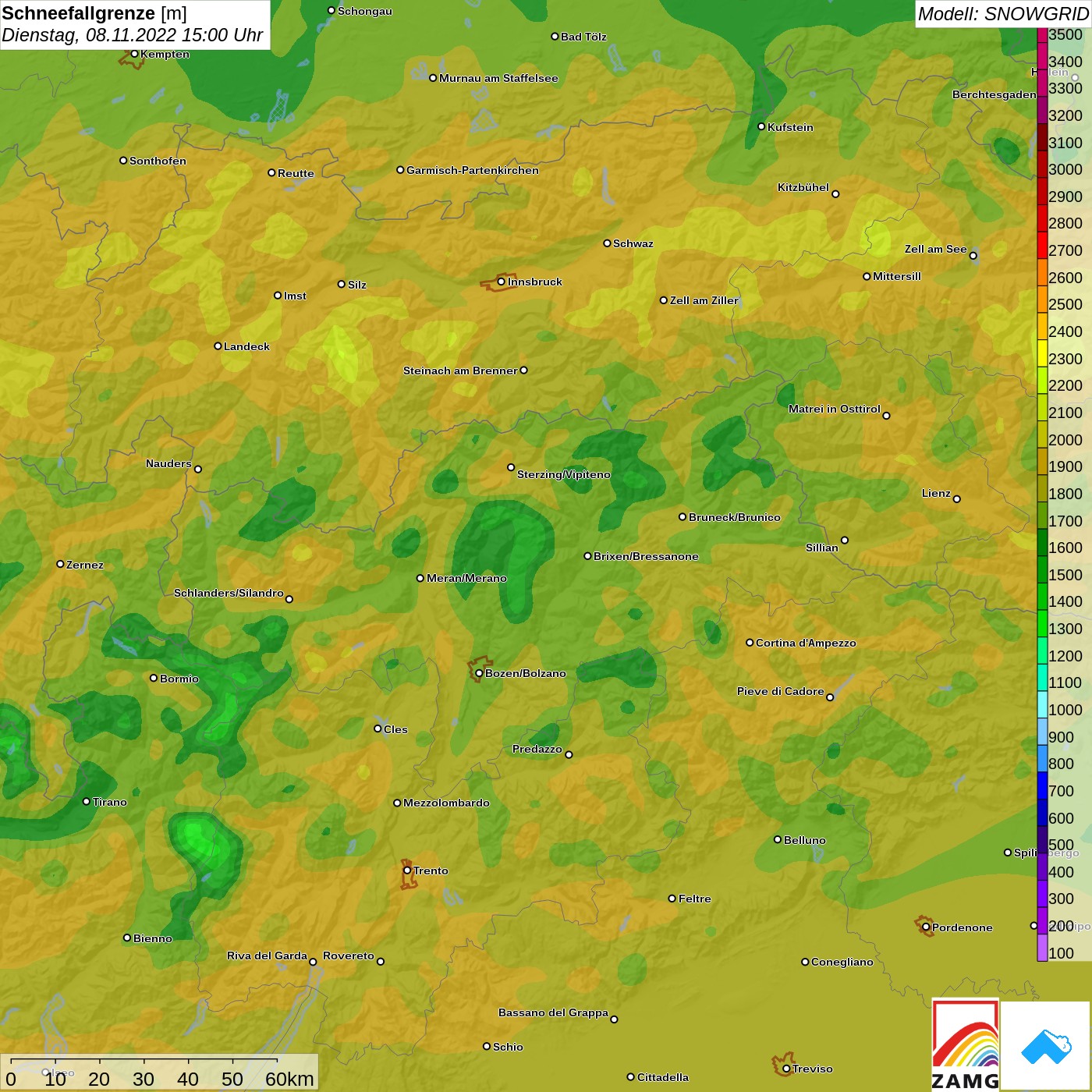The image size is (1092, 1092).
Task: Click the Innsbruck city marker
Action: click(502, 282)
